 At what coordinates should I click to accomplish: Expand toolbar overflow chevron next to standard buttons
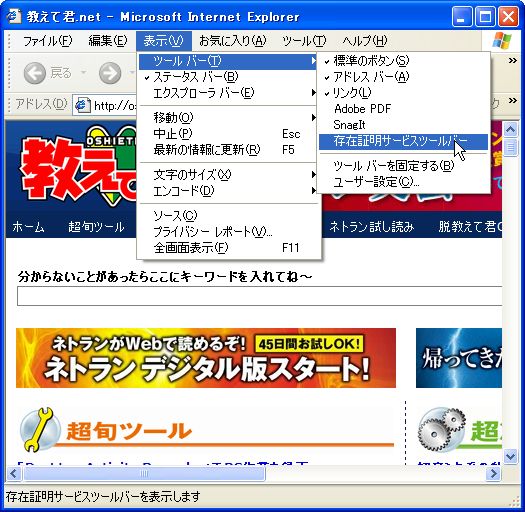(x=512, y=61)
